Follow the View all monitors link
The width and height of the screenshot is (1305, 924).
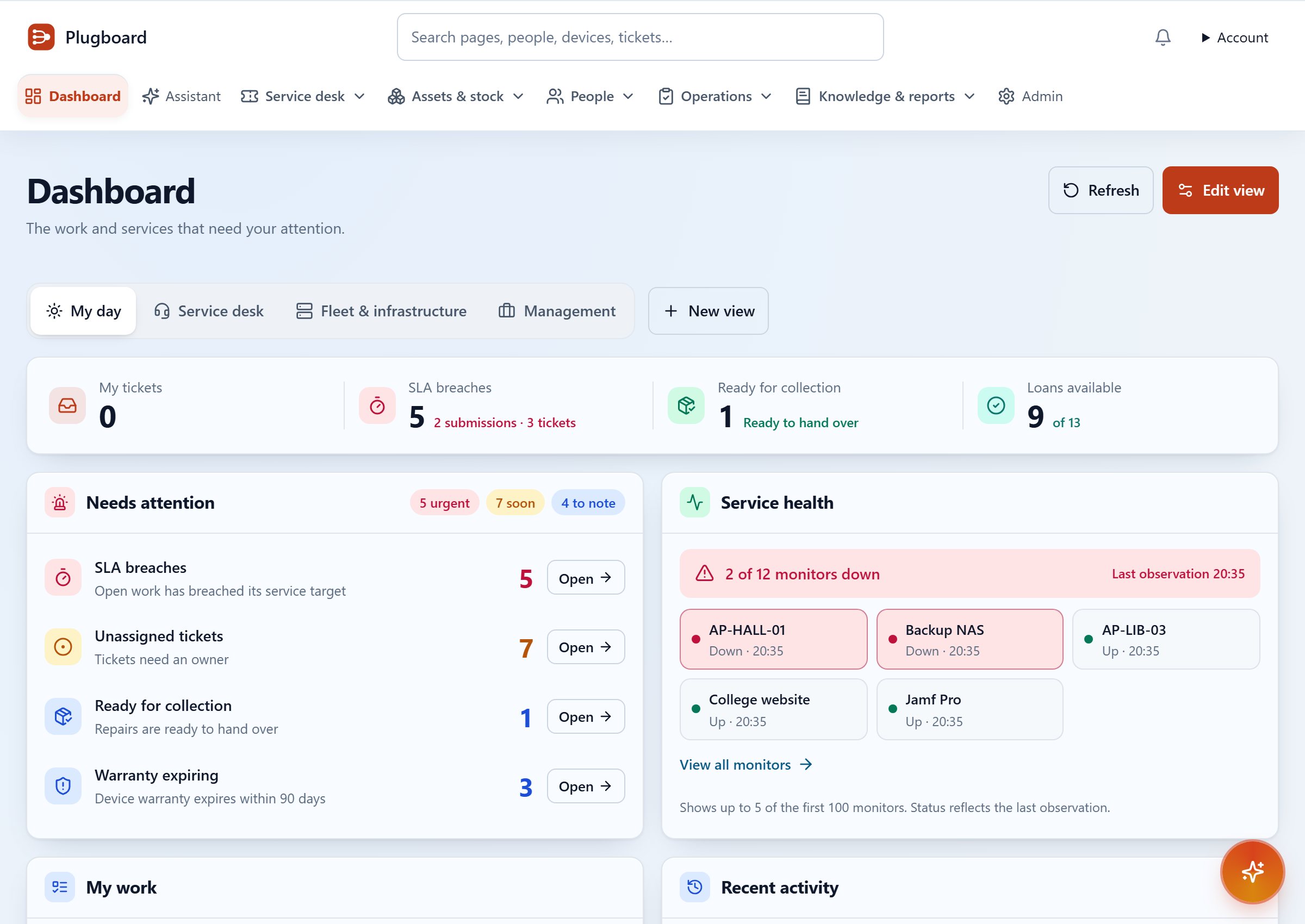[745, 765]
